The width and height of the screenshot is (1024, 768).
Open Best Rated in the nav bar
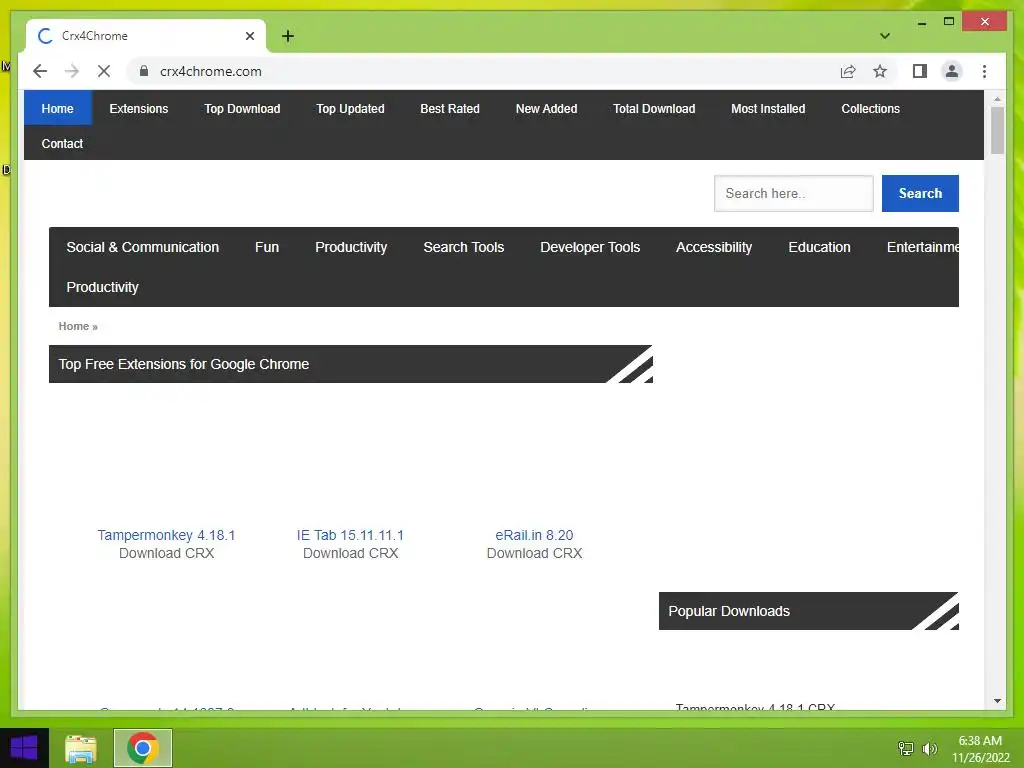pos(450,108)
